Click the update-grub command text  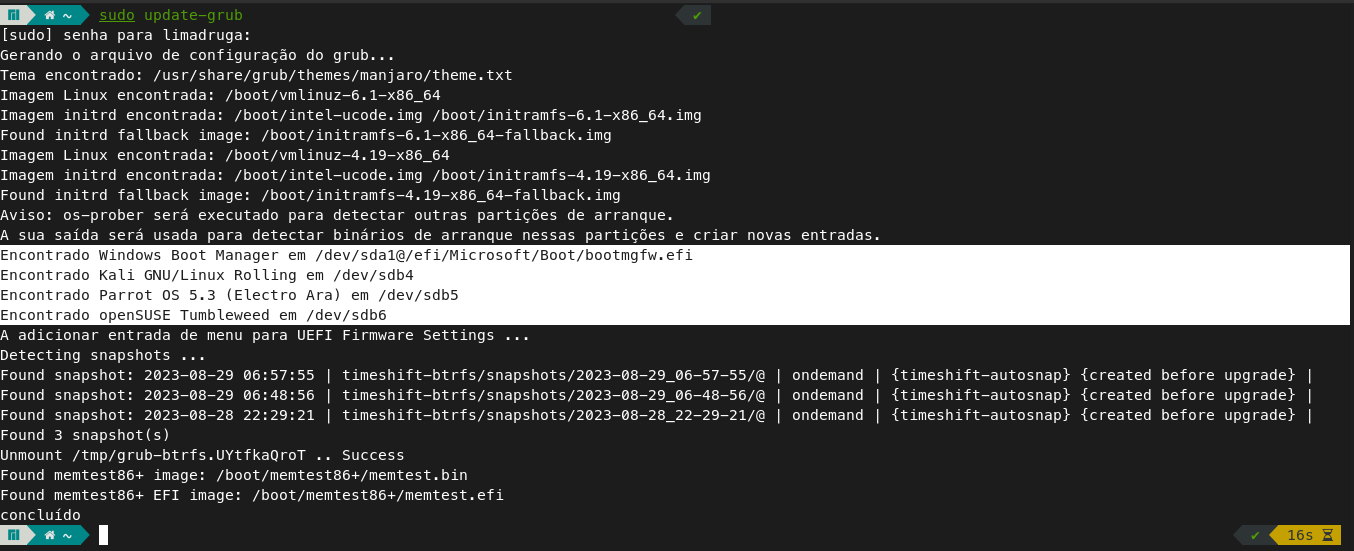[x=193, y=15]
